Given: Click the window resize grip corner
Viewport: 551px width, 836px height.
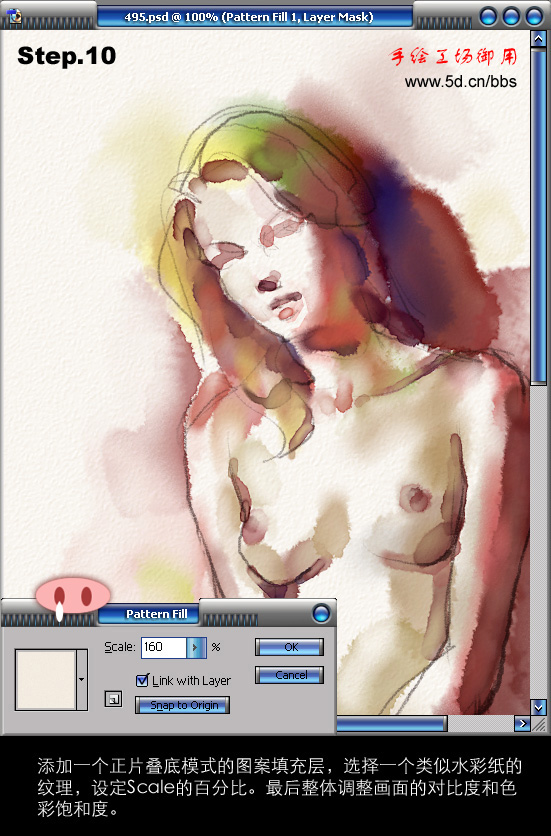Looking at the screenshot, I should coord(539,724).
